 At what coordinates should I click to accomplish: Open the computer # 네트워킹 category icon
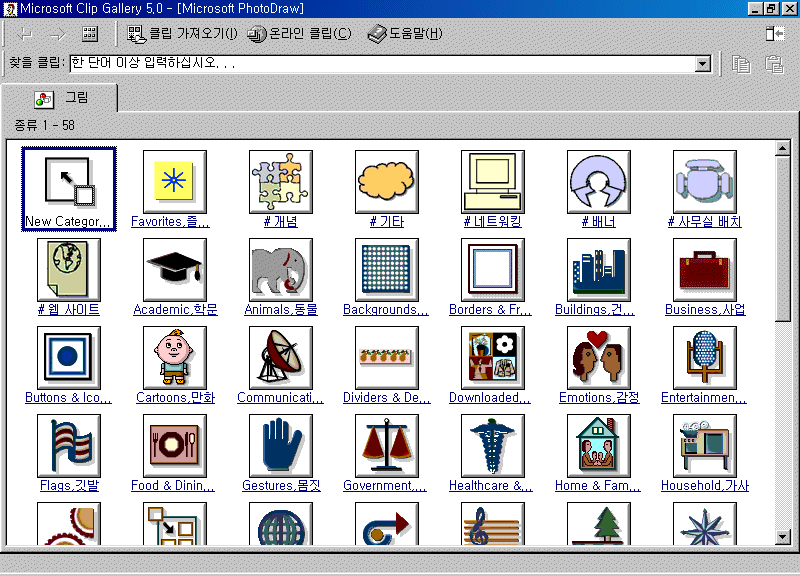click(x=493, y=182)
